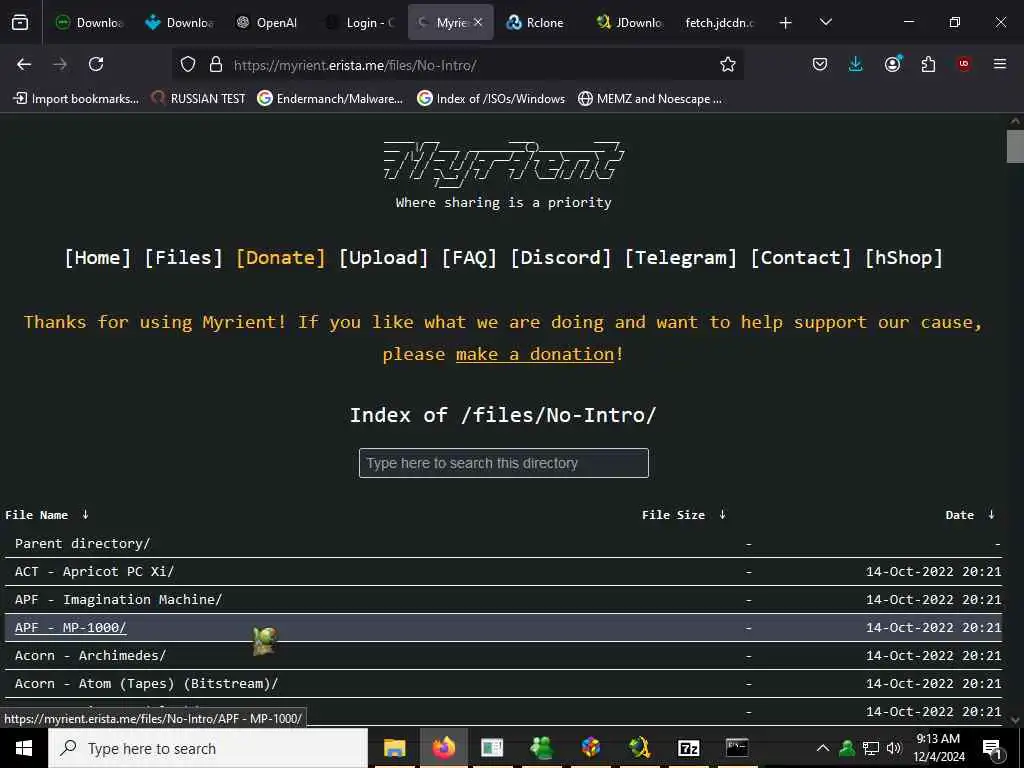Open the [Contact] navigation link
The width and height of the screenshot is (1024, 768).
pos(801,257)
